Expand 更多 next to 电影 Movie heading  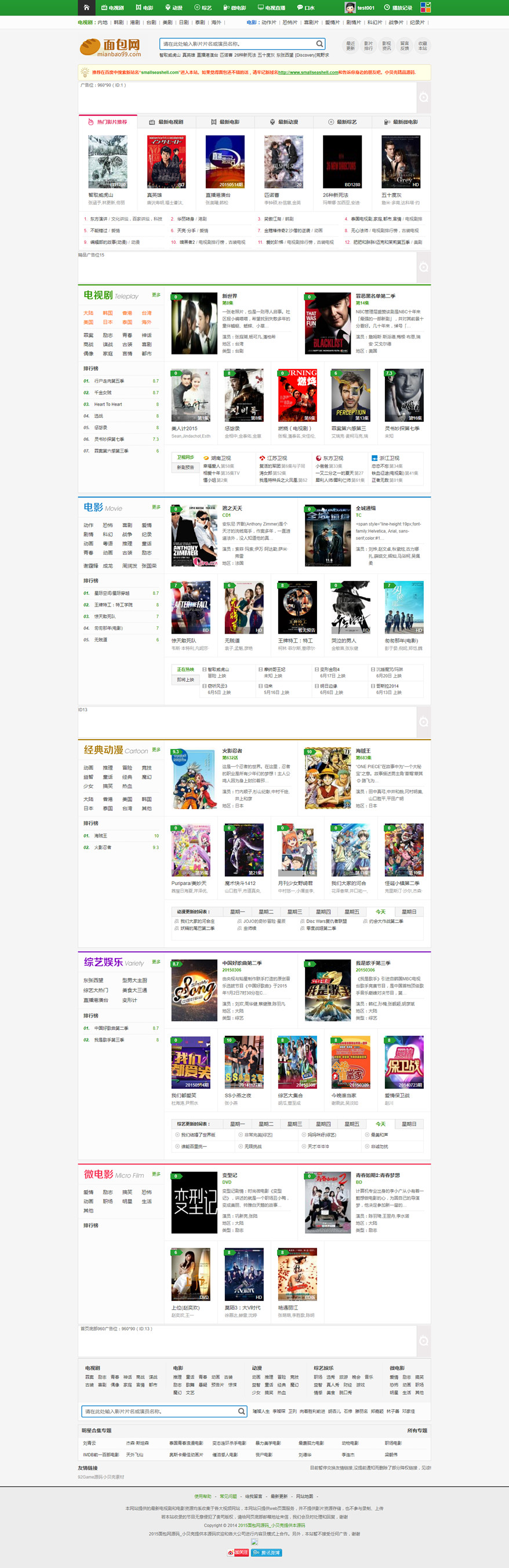[157, 507]
